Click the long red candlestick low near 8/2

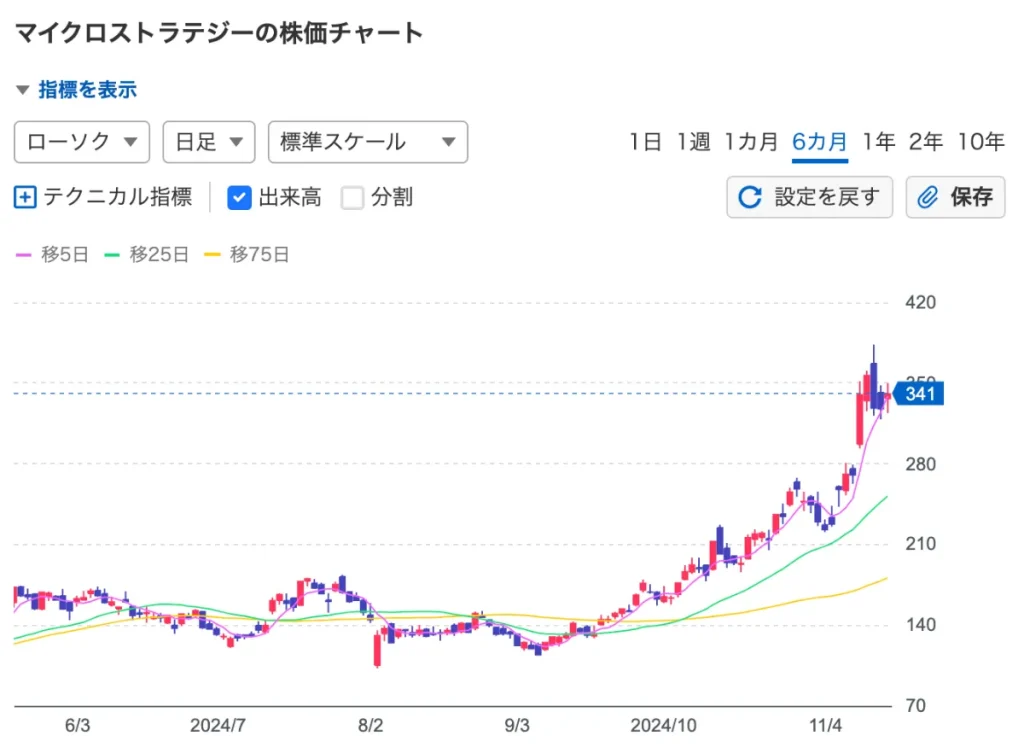[377, 650]
